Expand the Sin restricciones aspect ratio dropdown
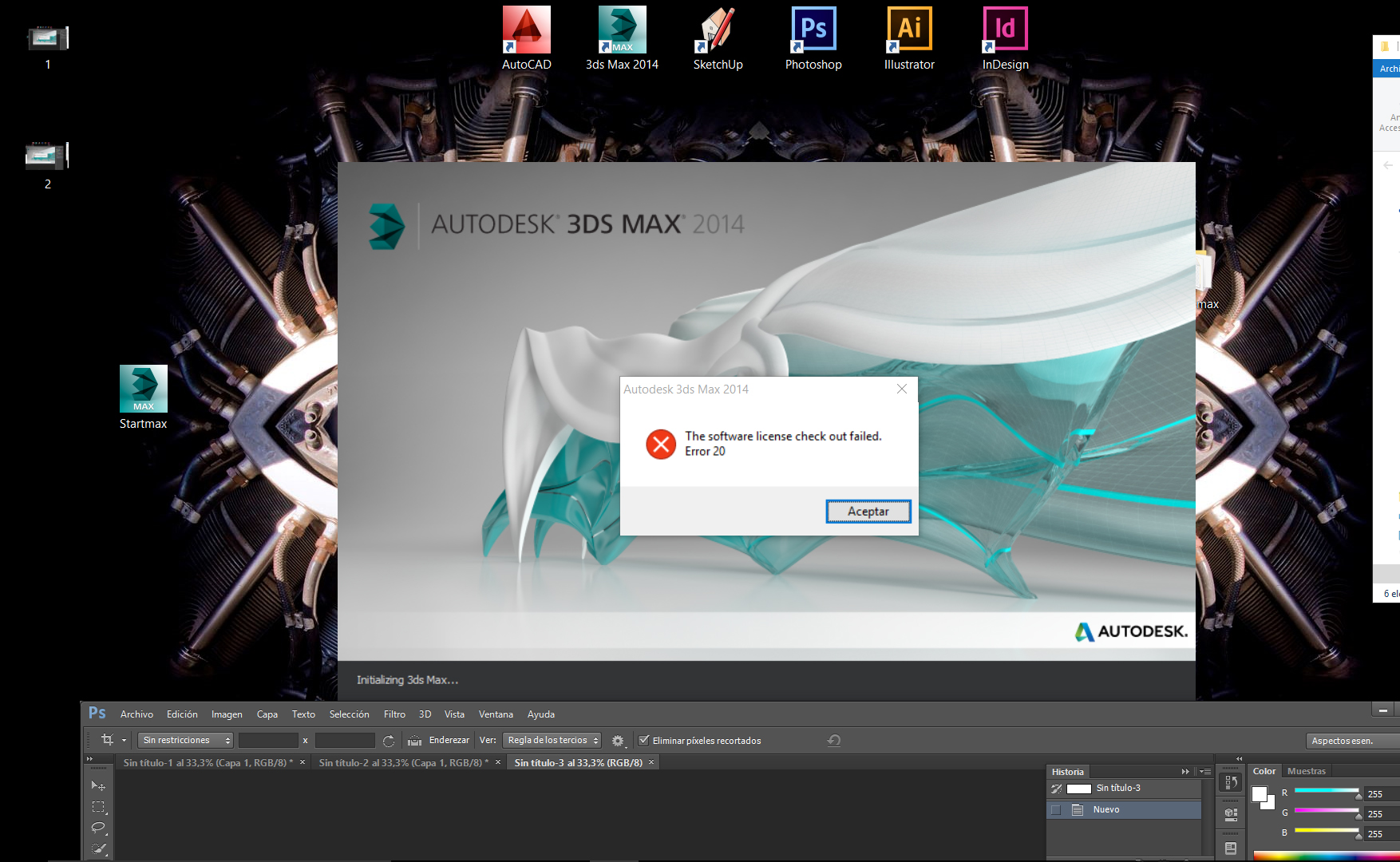The width and height of the screenshot is (1400, 862). click(x=185, y=741)
